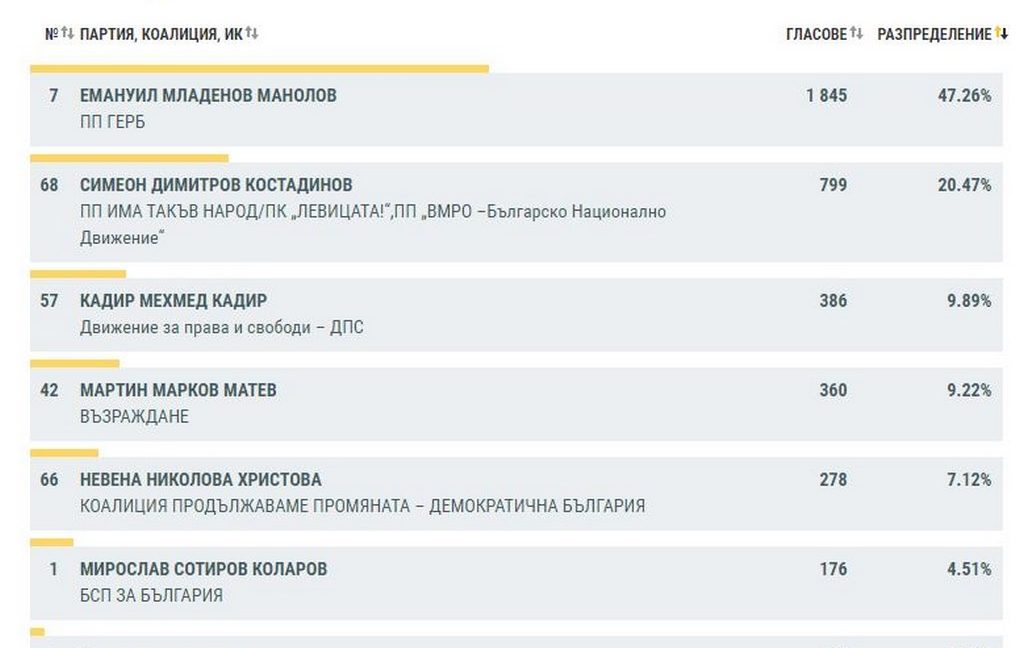Click the РАЗПРЕДЕЛЕНИЕ column header text
1020x648 pixels.
click(934, 34)
